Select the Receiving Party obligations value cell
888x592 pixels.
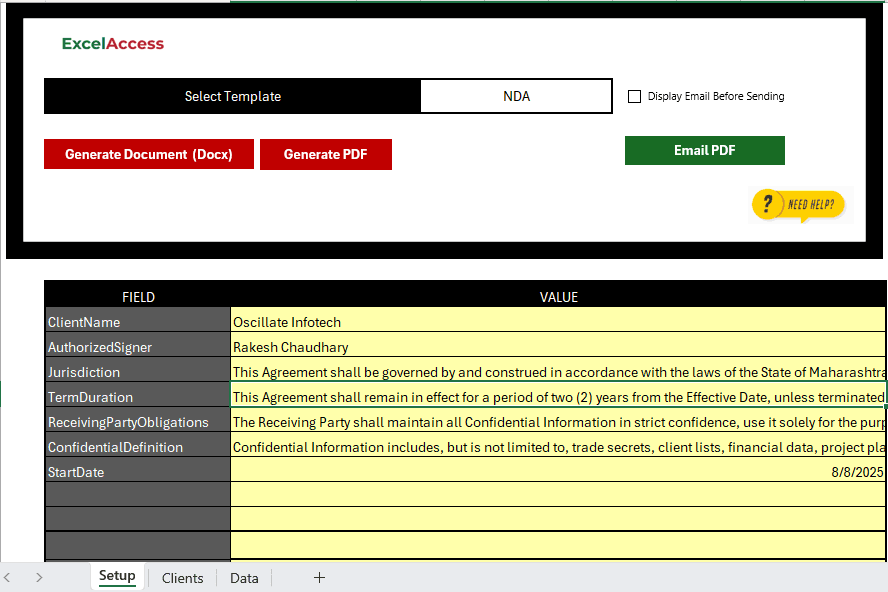click(558, 421)
